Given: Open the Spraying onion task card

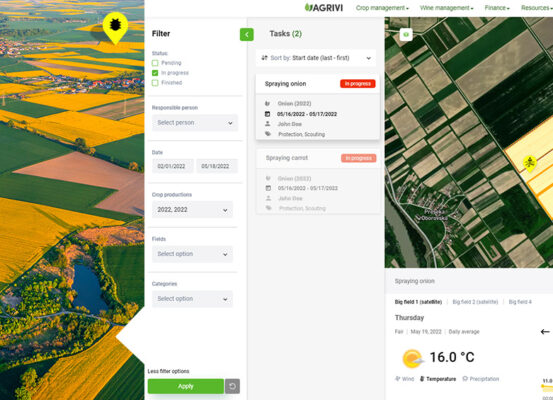Looking at the screenshot, I should (318, 107).
